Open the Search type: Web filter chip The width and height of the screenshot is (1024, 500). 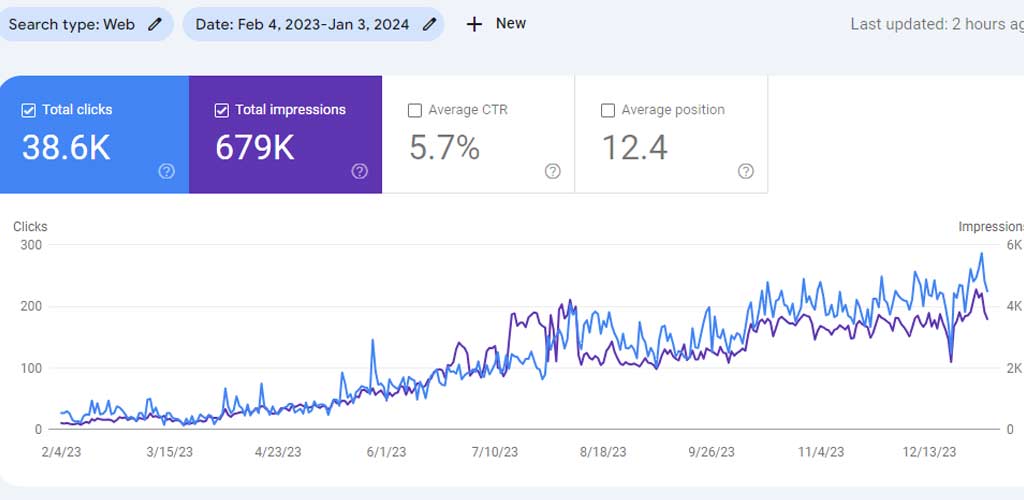pyautogui.click(x=84, y=25)
